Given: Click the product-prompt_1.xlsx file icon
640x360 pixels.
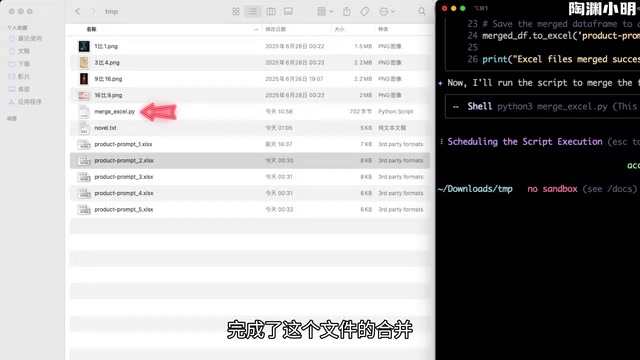Looking at the screenshot, I should (x=84, y=144).
